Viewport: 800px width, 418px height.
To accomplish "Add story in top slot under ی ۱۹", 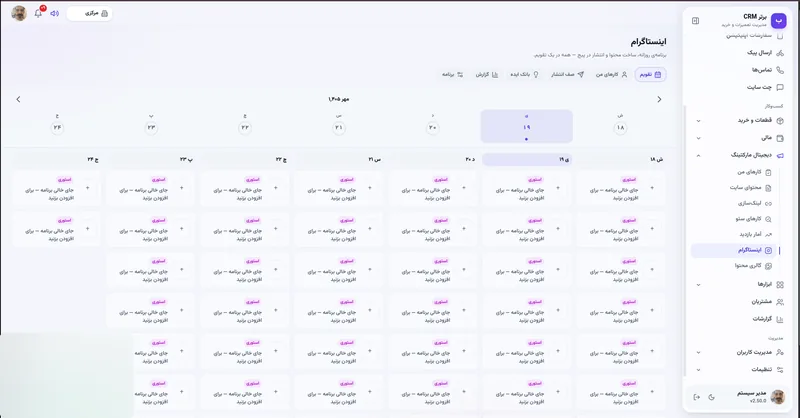I will 558,188.
